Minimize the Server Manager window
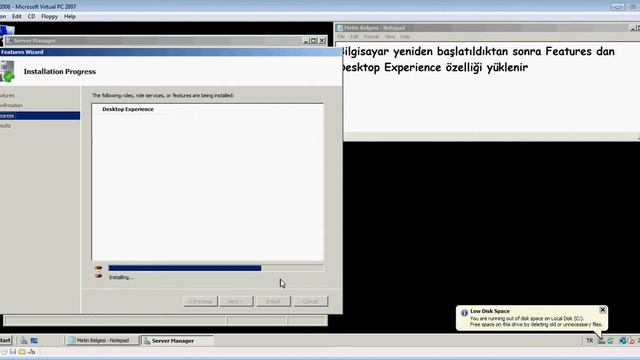Screen dimensions: 640x360 point(306,40)
